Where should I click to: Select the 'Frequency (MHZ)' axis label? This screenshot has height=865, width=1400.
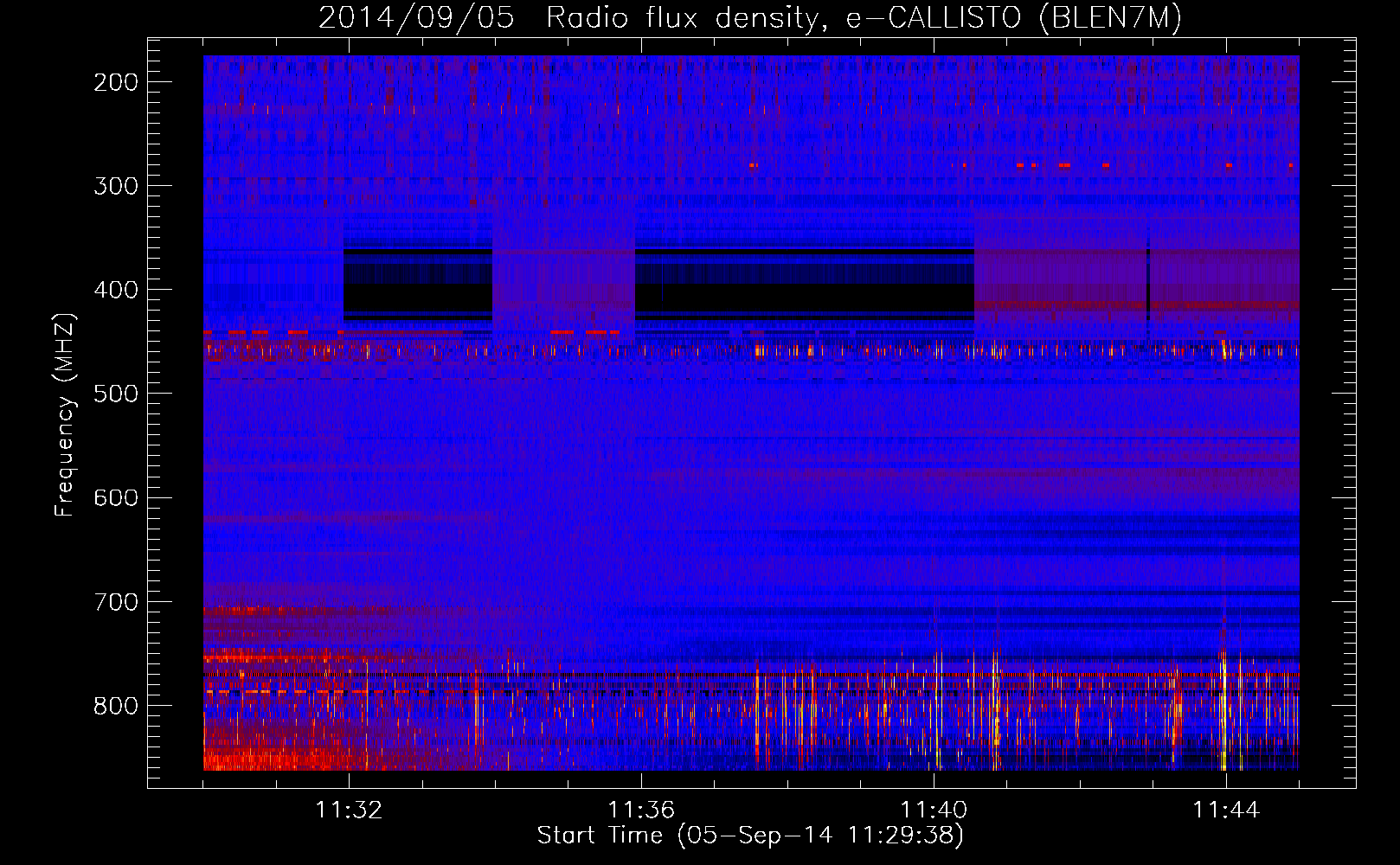(65, 415)
